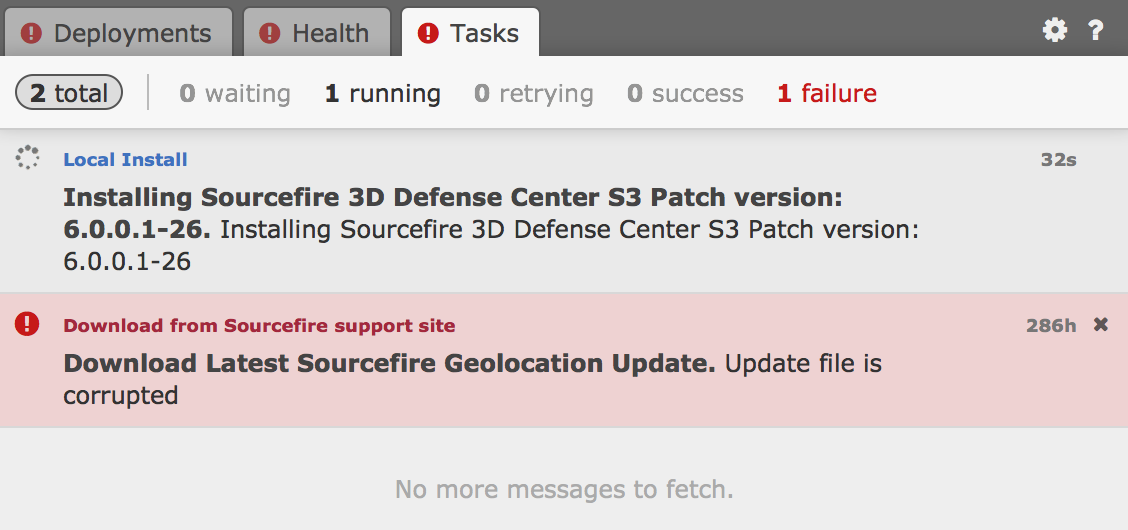
Task: Open the settings gear icon
Action: [1055, 31]
